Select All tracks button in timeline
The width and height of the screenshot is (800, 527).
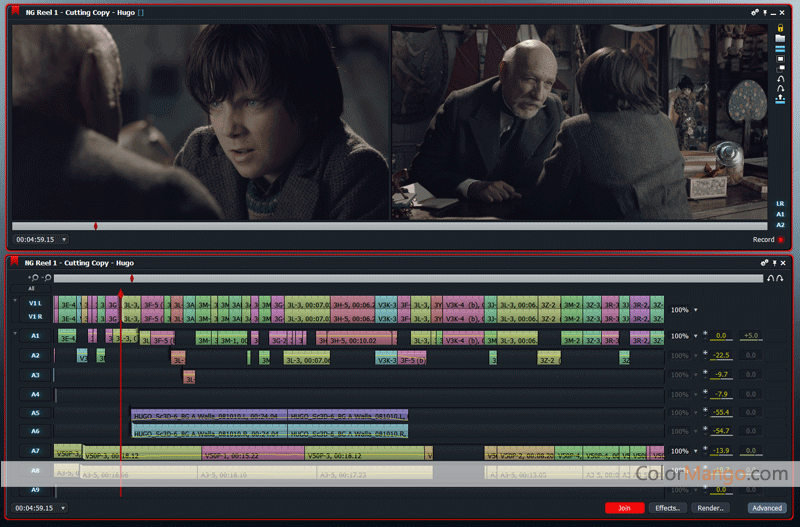point(31,288)
